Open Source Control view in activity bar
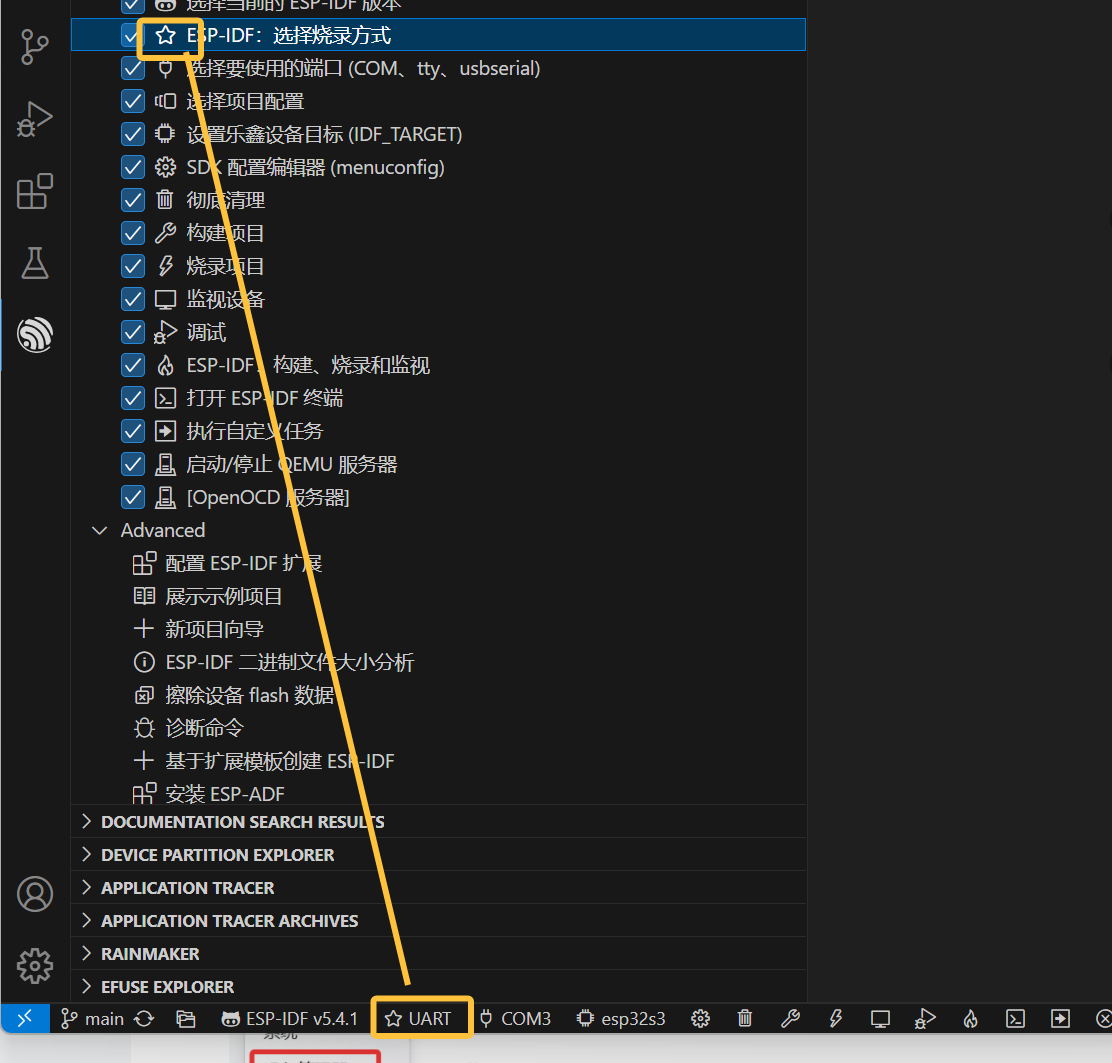 [x=34, y=47]
